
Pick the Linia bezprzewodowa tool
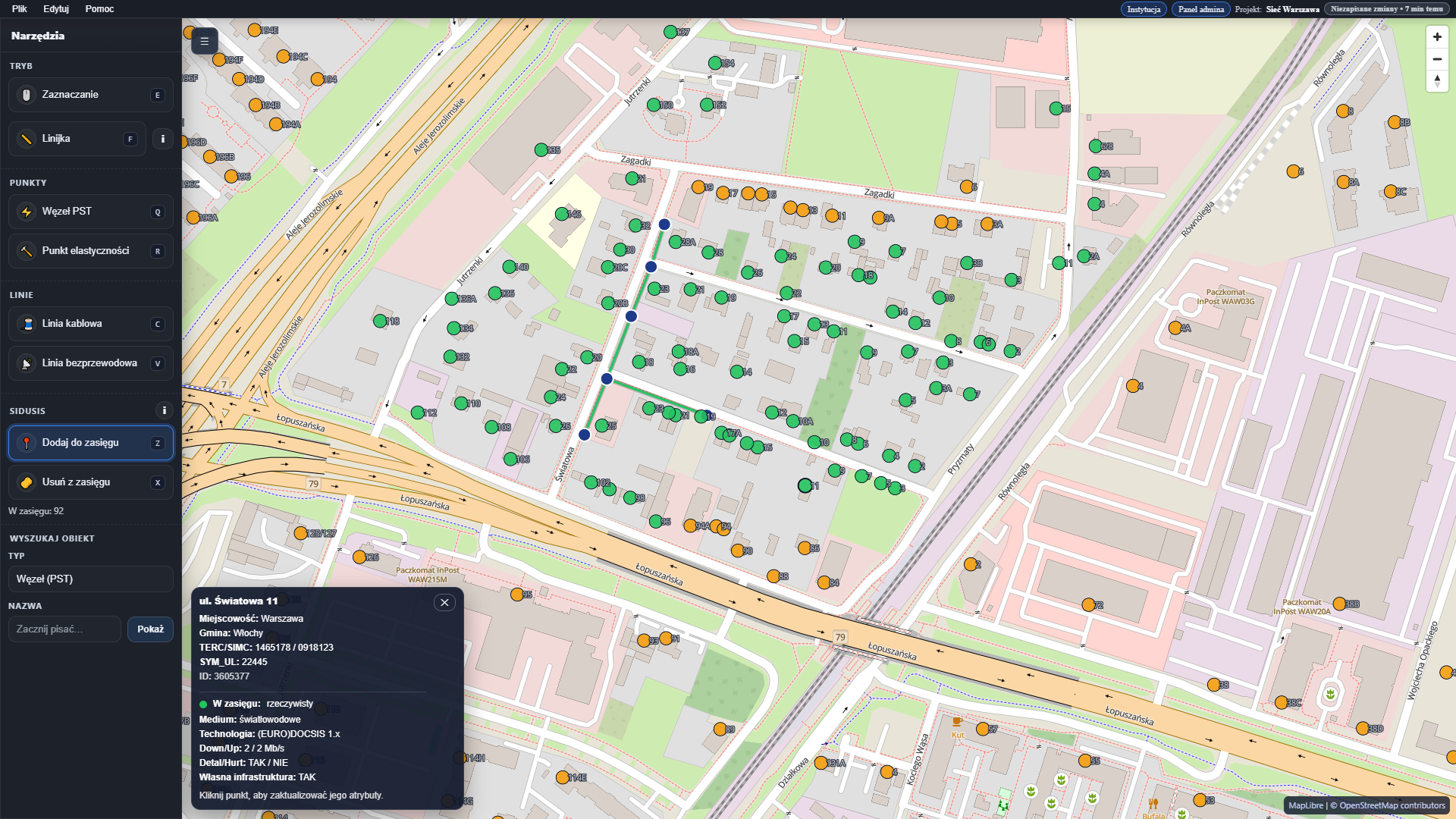point(90,363)
